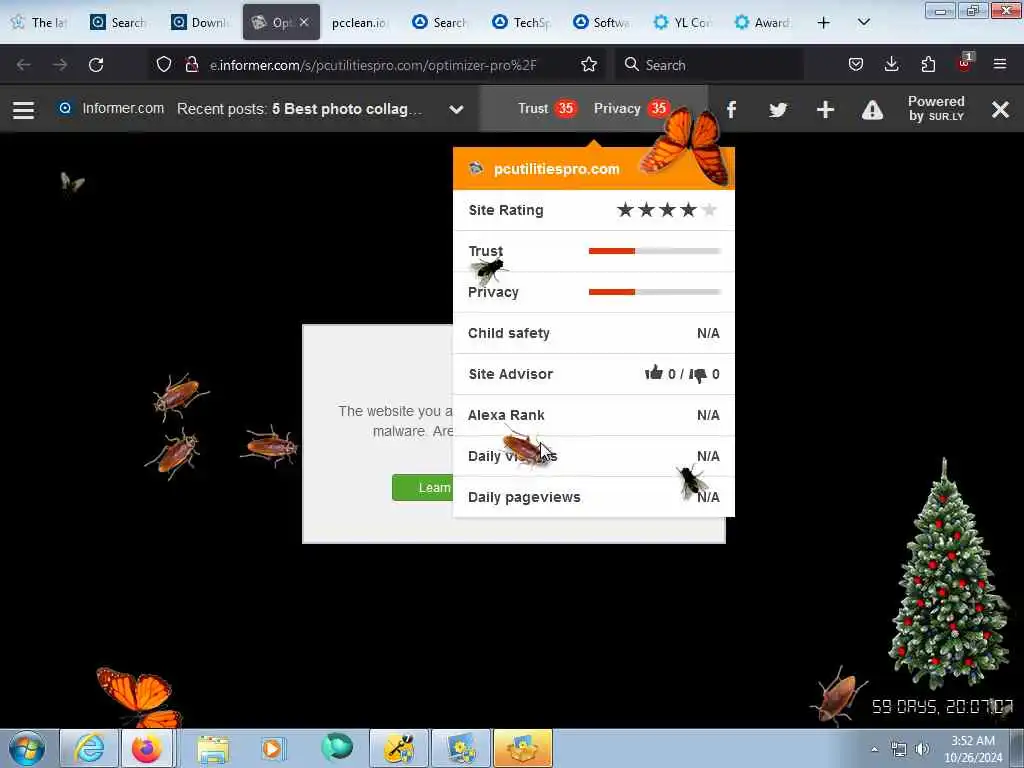Viewport: 1024px width, 768px height.
Task: Switch to the TechSp tab
Action: click(x=520, y=23)
